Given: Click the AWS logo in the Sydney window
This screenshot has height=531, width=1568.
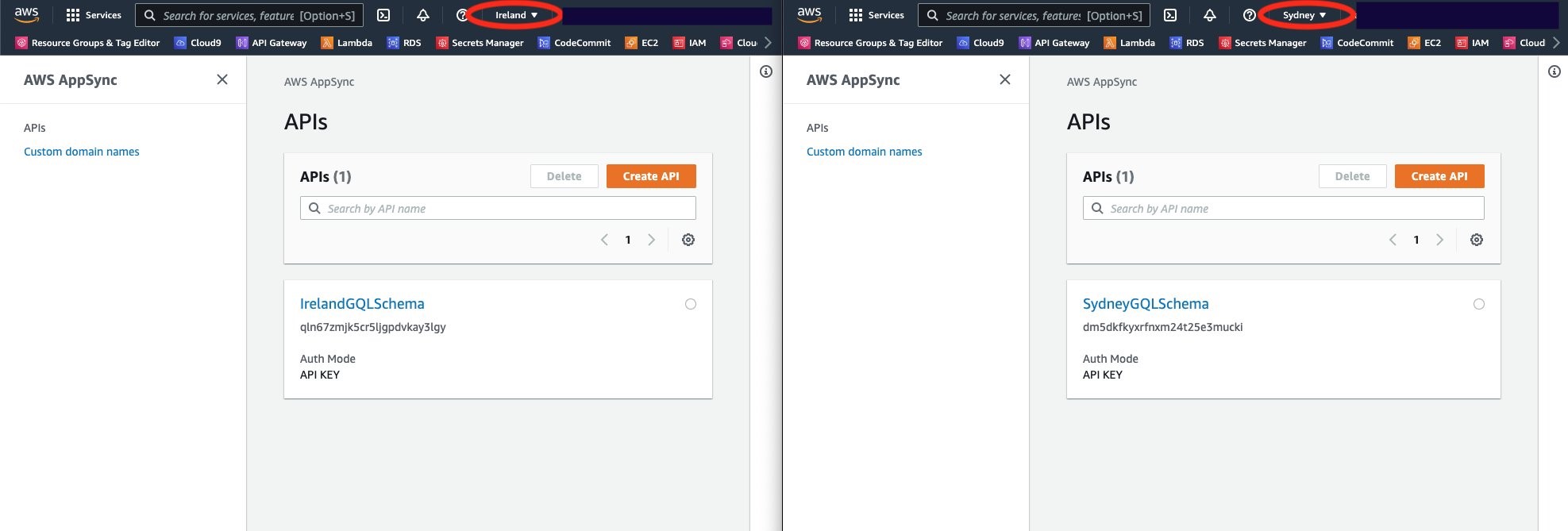Looking at the screenshot, I should [809, 15].
